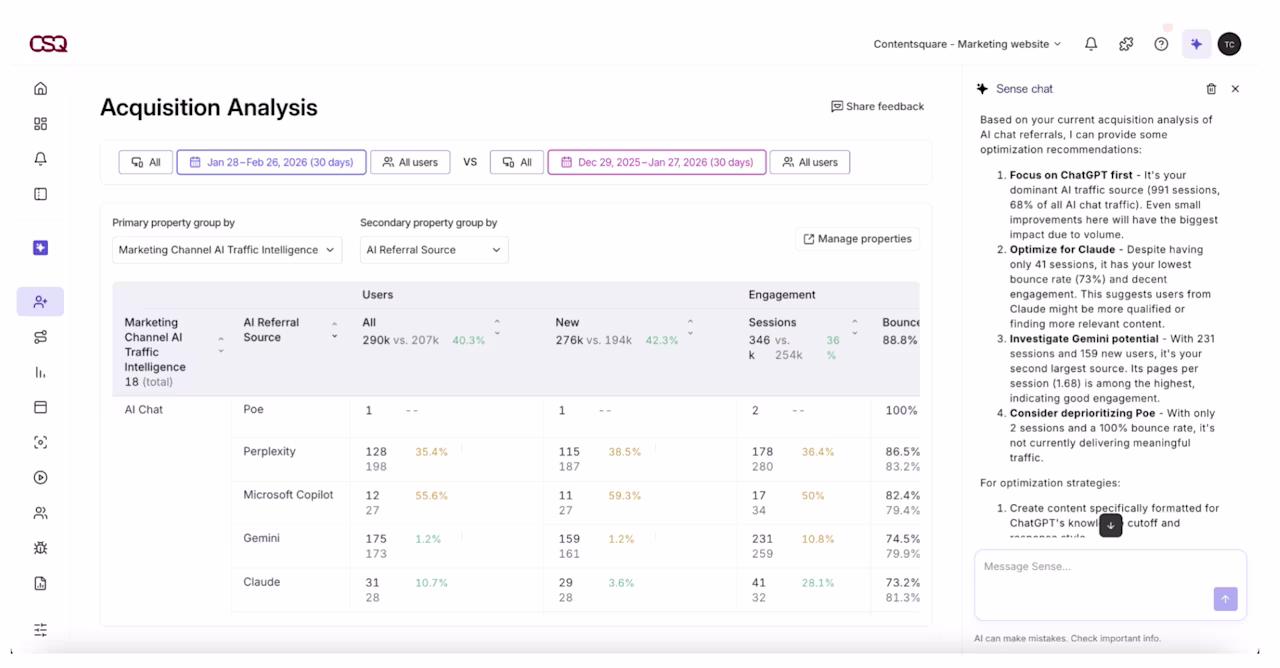Go to Home in the sidebar
Viewport: 1280px width, 668px height.
click(40, 89)
